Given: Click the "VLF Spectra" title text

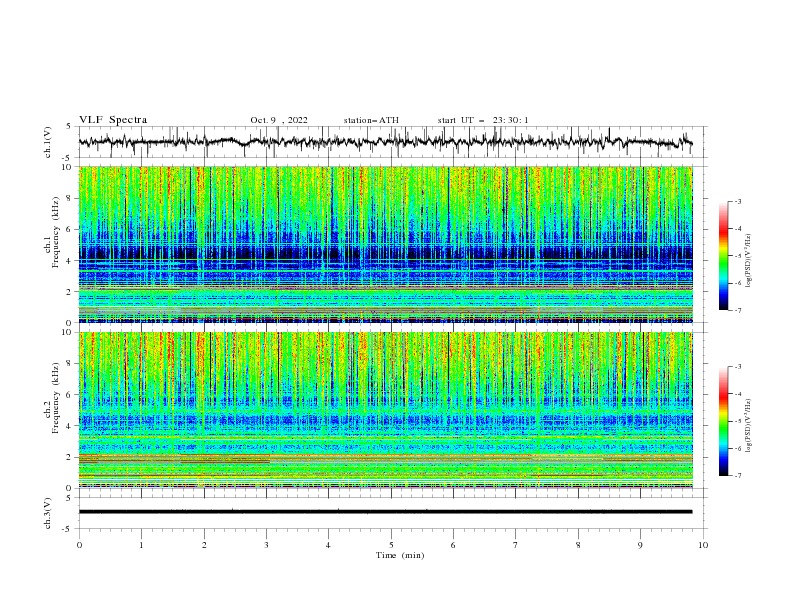Looking at the screenshot, I should point(113,120).
